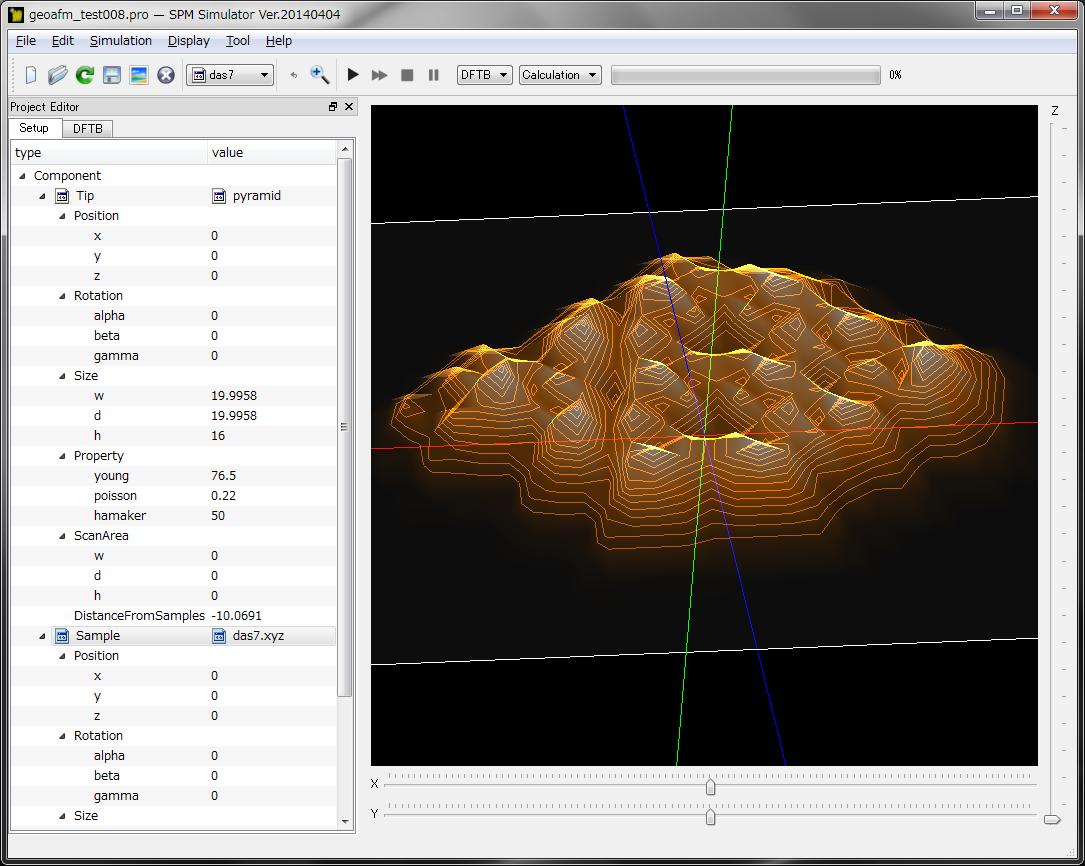The height and width of the screenshot is (866, 1085).
Task: Open the Help menu
Action: click(278, 41)
